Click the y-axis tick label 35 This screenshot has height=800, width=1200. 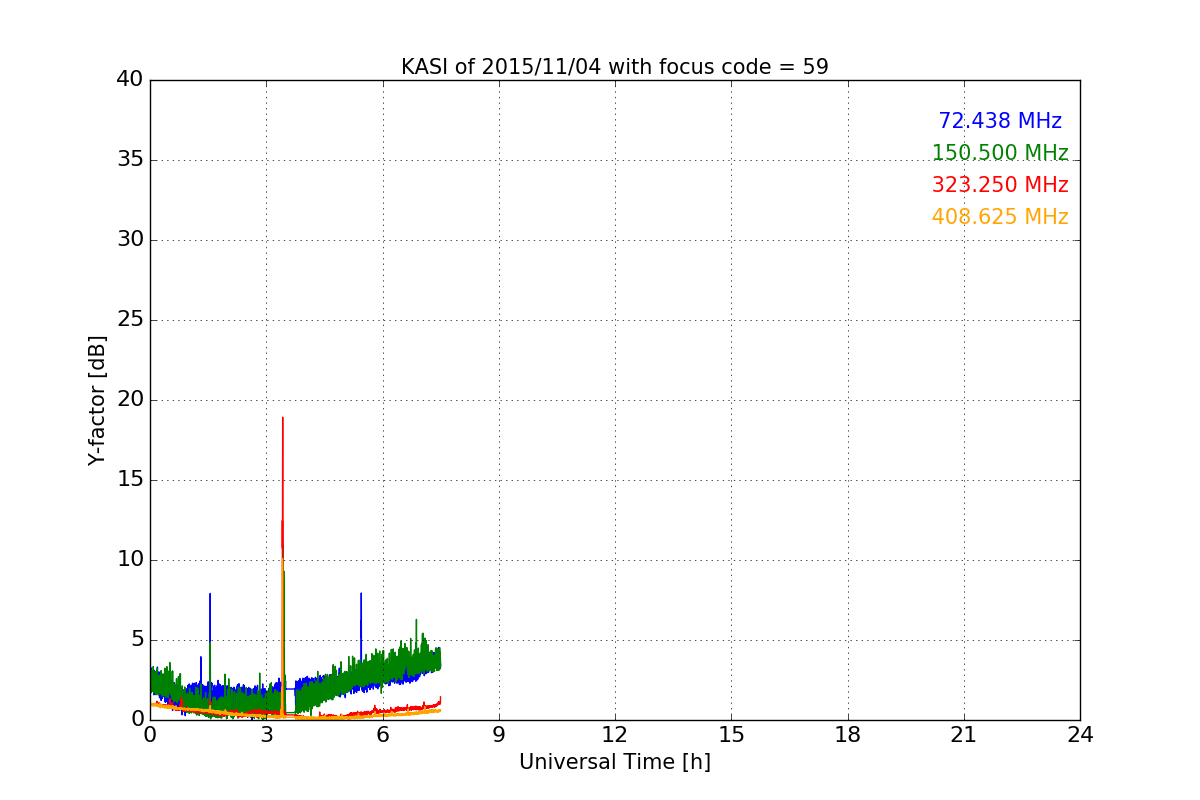tap(130, 160)
